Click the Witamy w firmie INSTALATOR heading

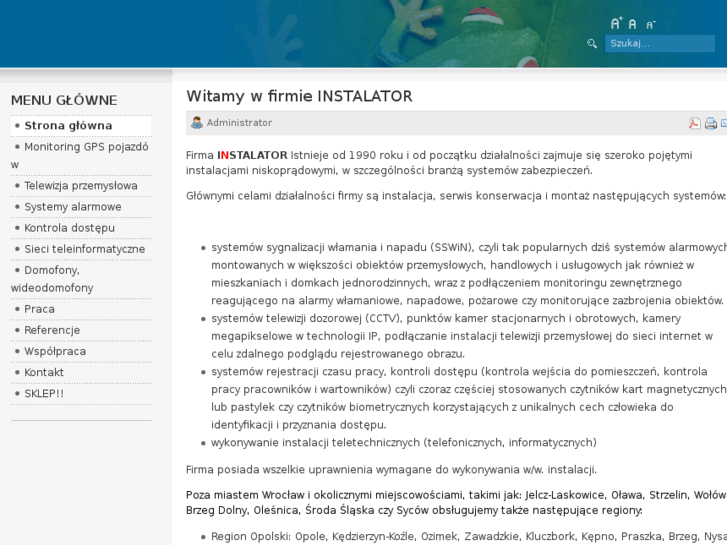tap(299, 96)
